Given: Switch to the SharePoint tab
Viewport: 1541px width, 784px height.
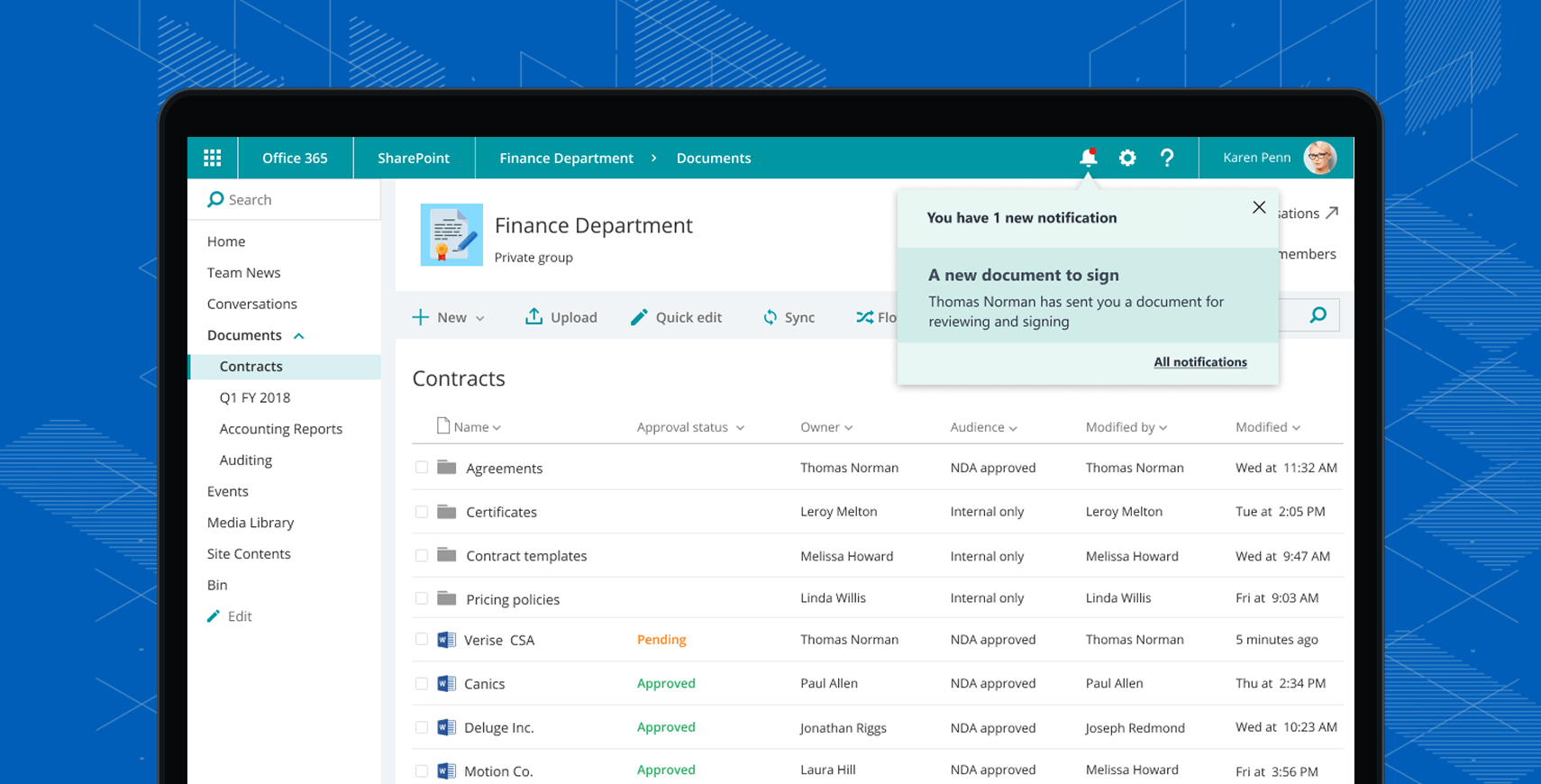Looking at the screenshot, I should [414, 159].
